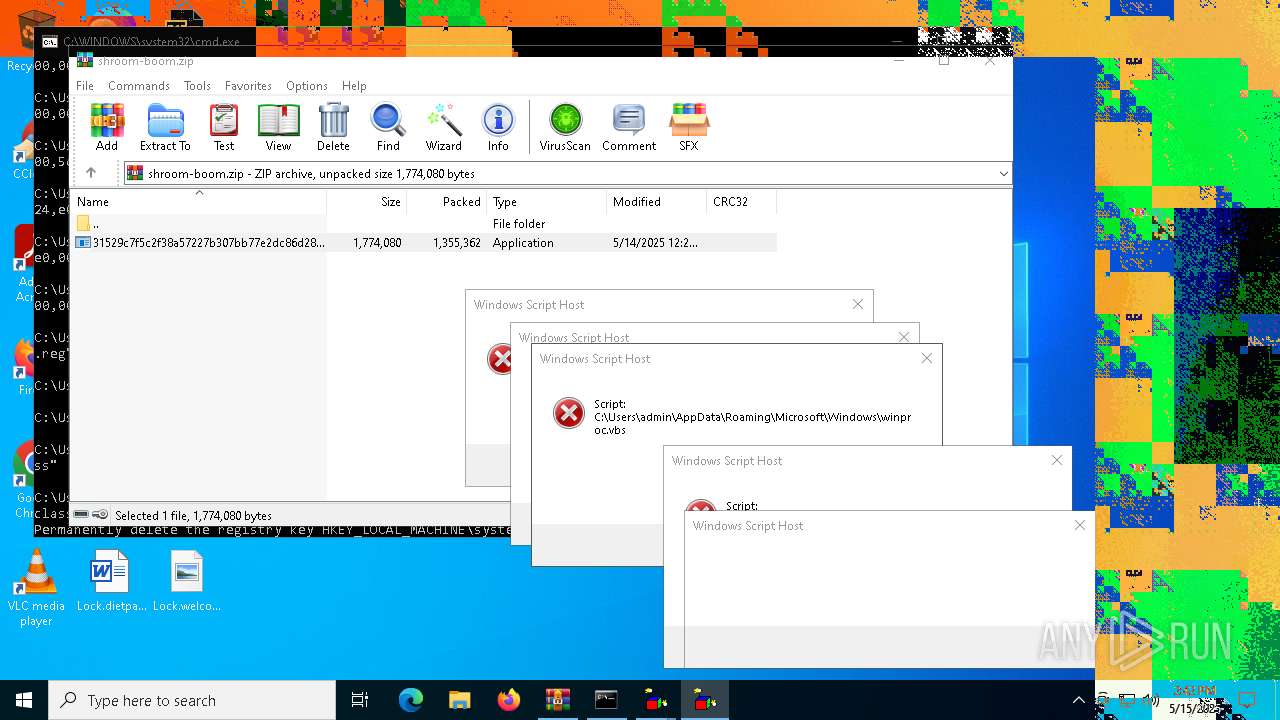Open VLC media player desktop shortcut
Screen dimensions: 1280x720
(36, 588)
